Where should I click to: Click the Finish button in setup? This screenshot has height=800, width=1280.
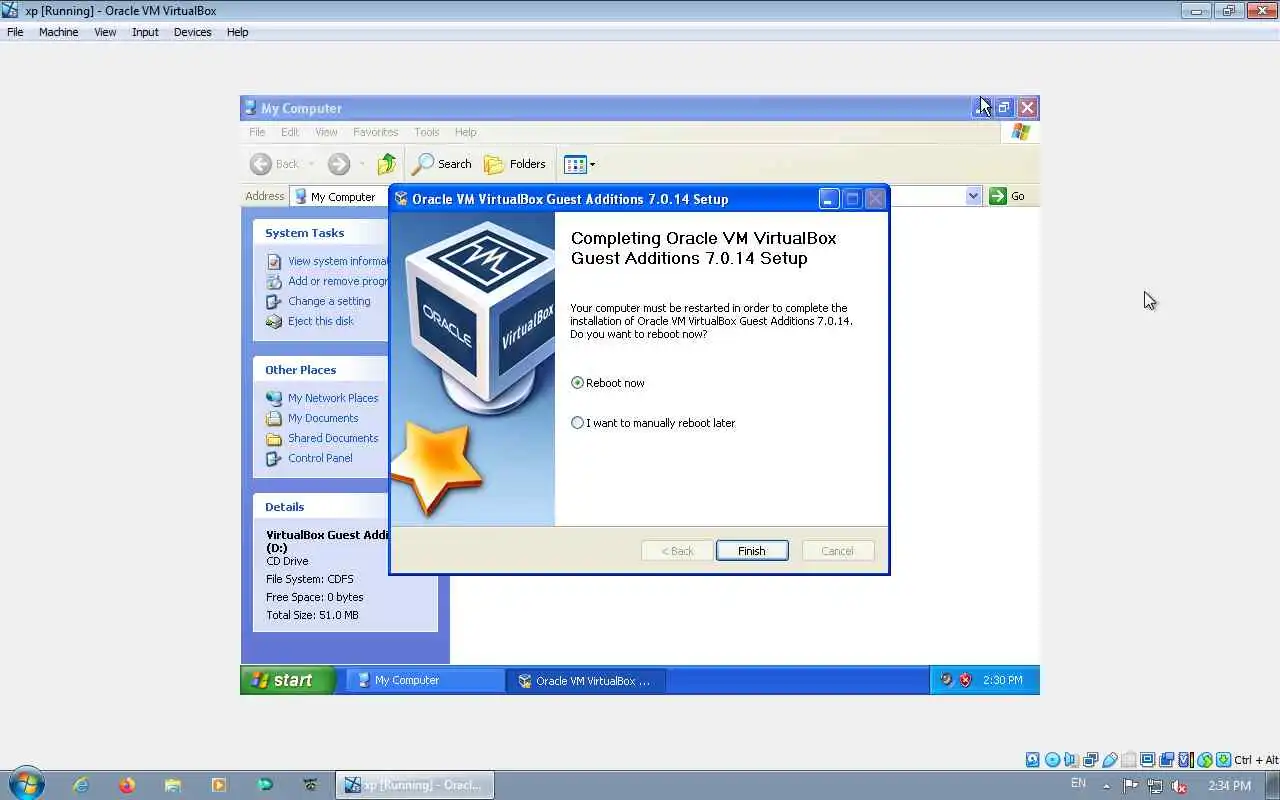point(752,551)
